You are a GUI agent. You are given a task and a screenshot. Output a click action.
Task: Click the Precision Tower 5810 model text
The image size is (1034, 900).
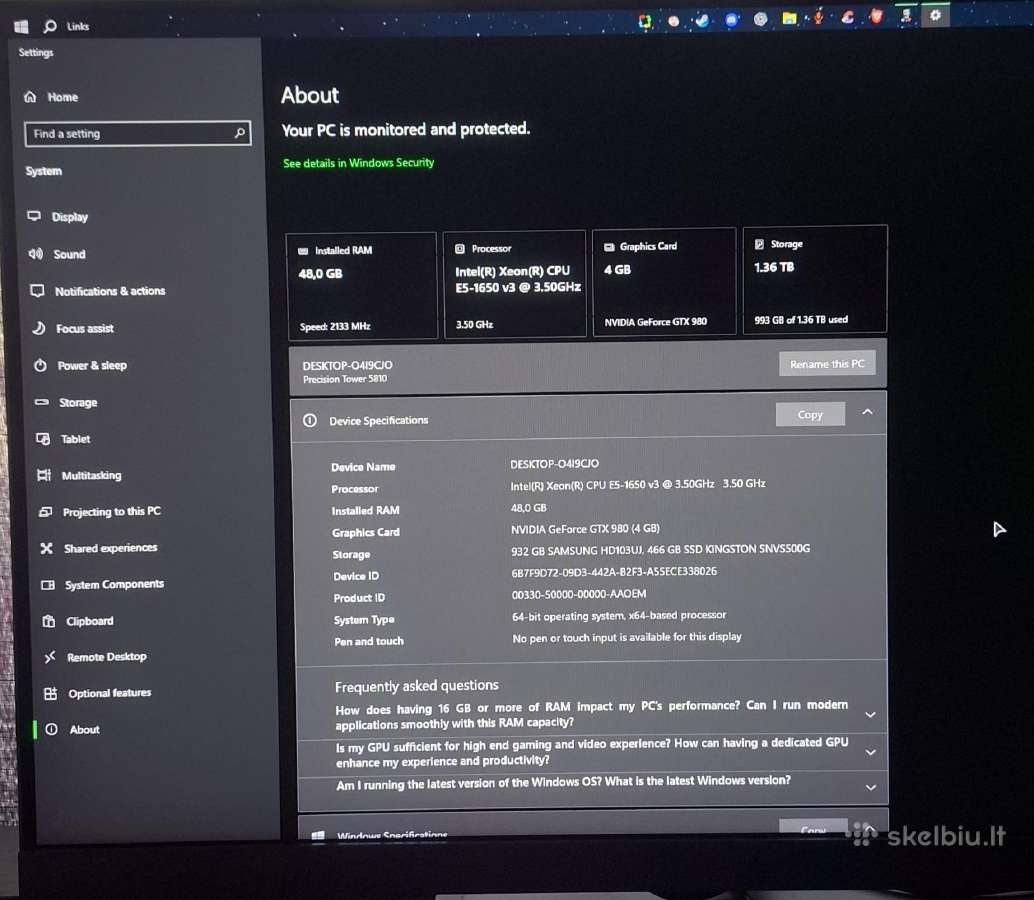click(x=345, y=379)
